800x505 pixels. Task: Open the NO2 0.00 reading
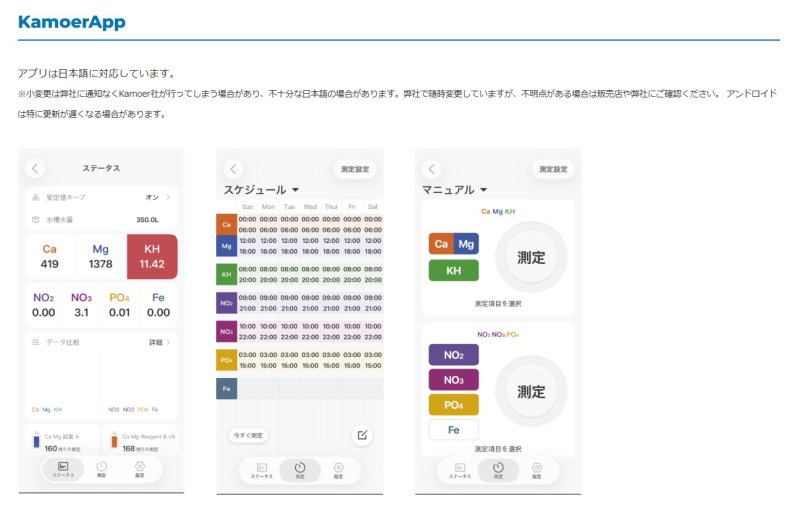43,305
